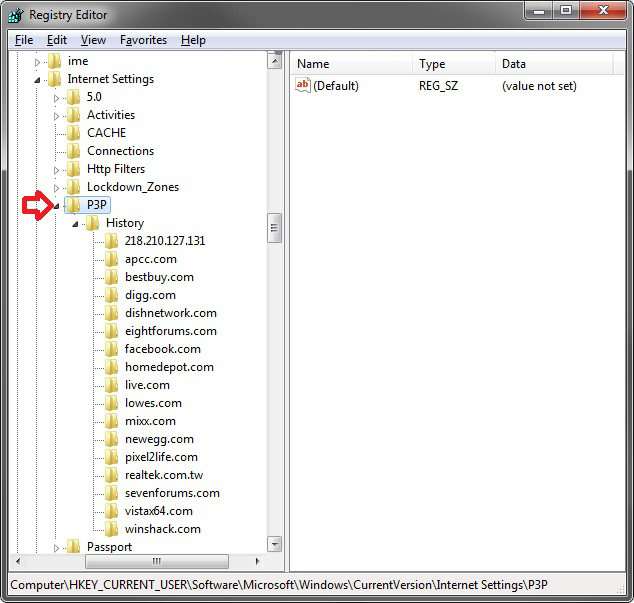The height and width of the screenshot is (603, 634).
Task: Click the horizontal scrollbar thumb in tree
Action: point(157,561)
